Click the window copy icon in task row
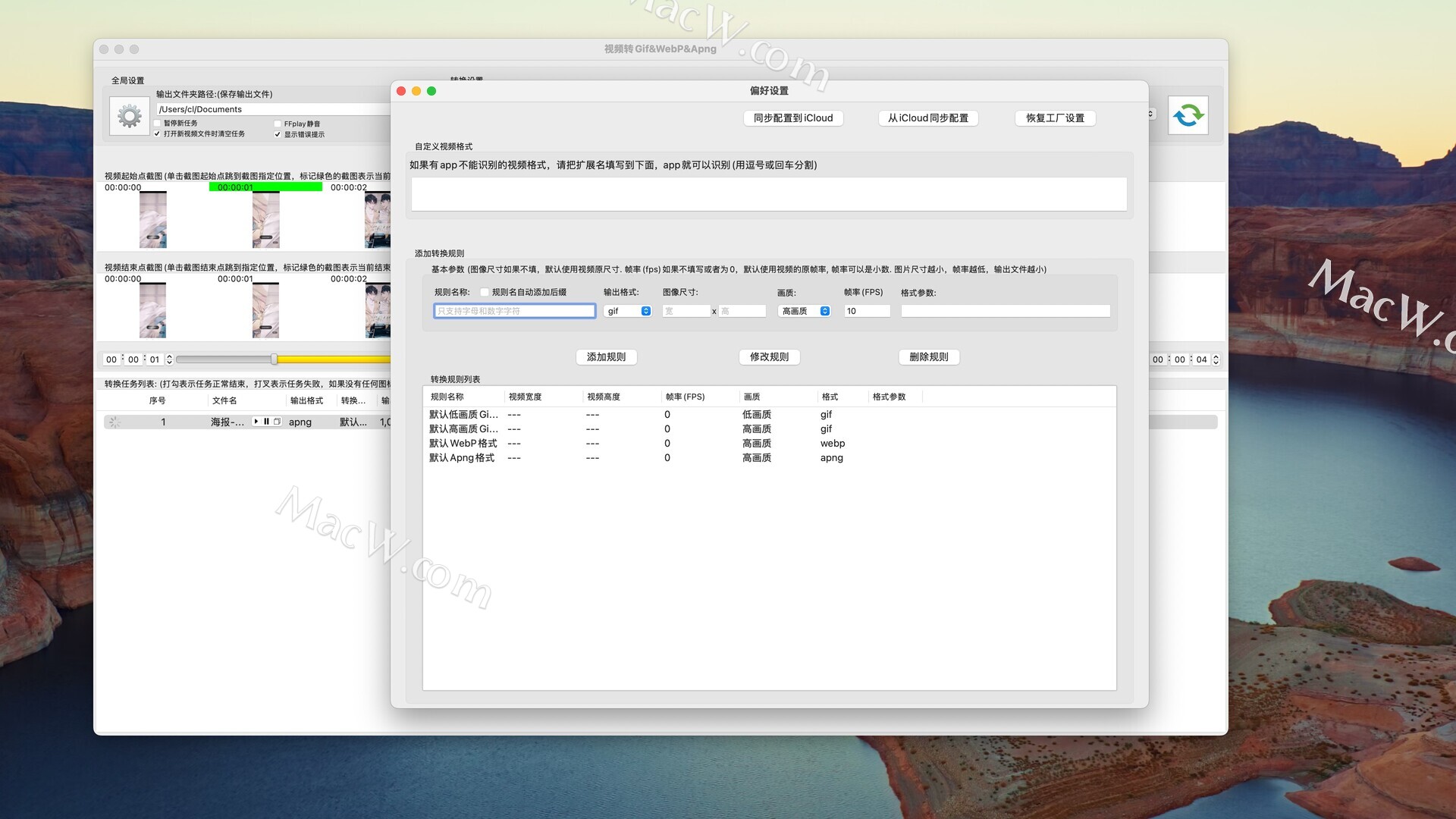Image resolution: width=1456 pixels, height=819 pixels. (277, 422)
